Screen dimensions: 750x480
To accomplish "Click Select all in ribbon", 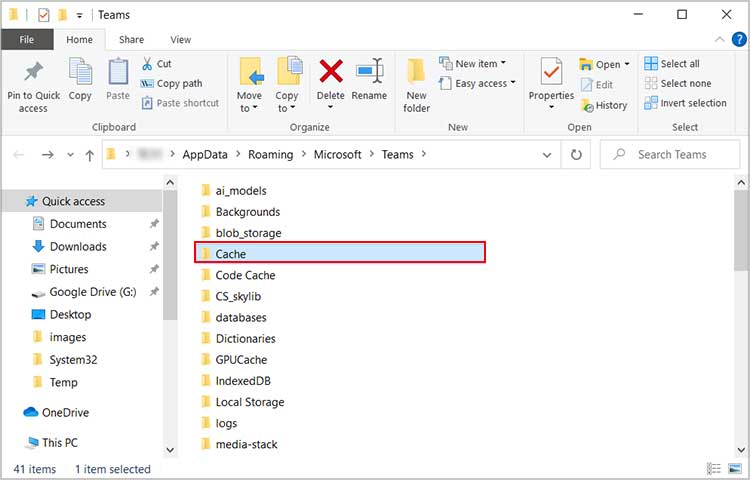I will [x=672, y=64].
